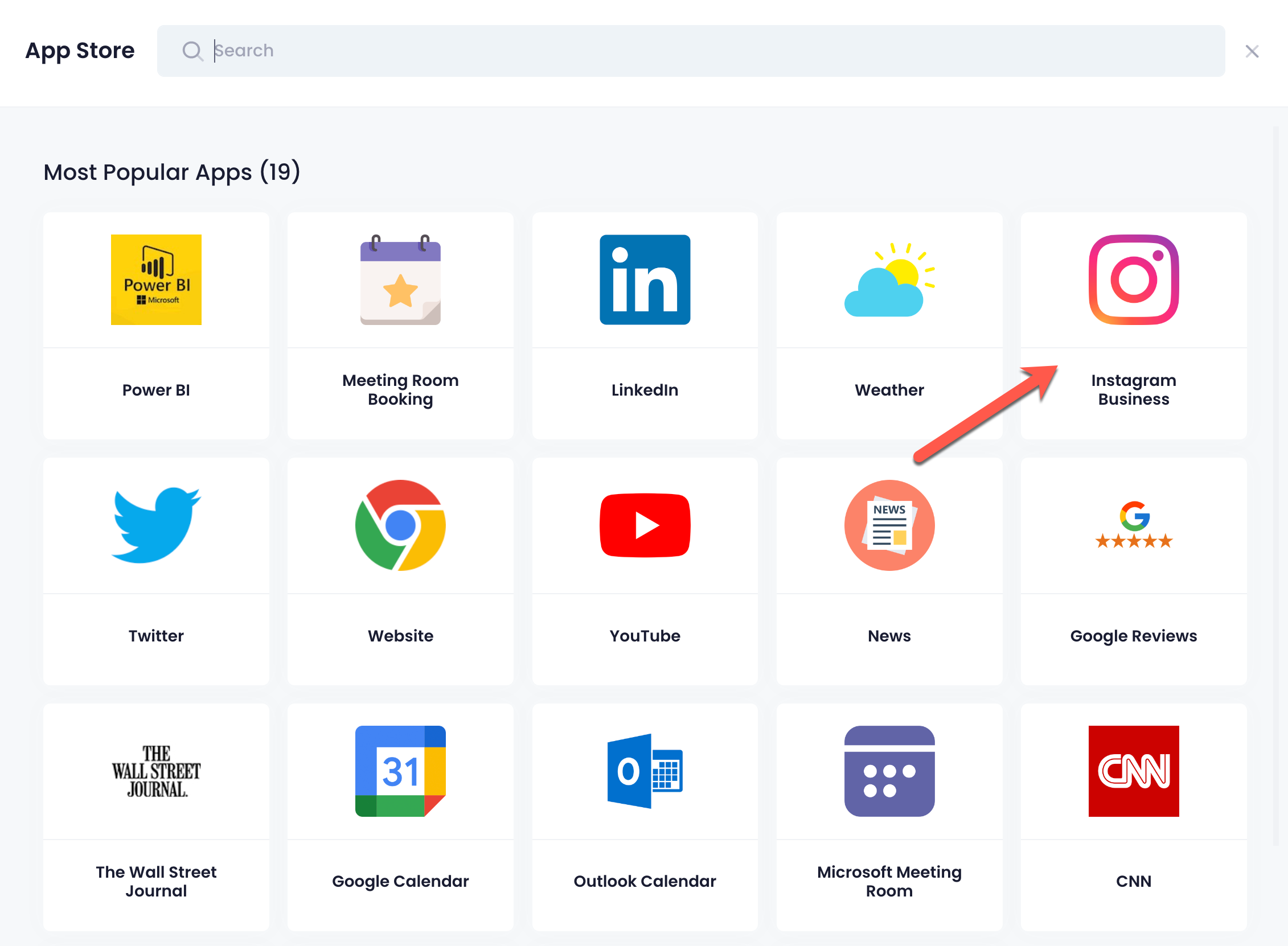Image resolution: width=1288 pixels, height=946 pixels.
Task: Select the News app icon
Action: coord(889,525)
